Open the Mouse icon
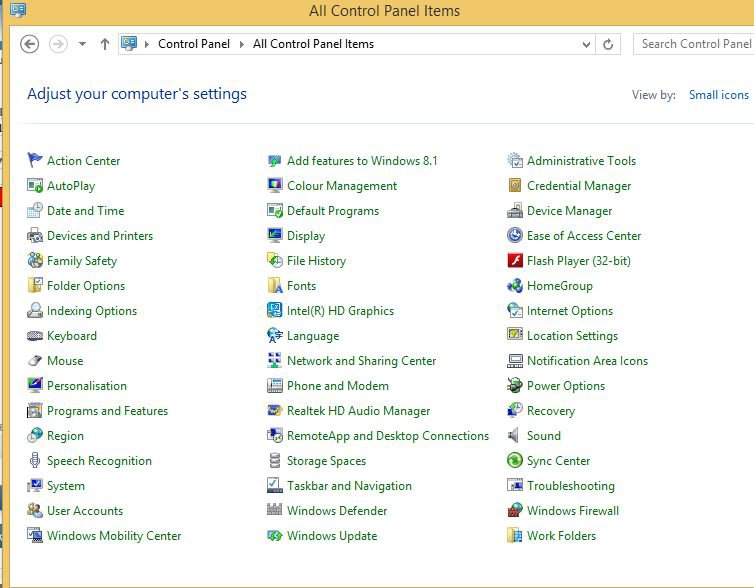 (35, 361)
